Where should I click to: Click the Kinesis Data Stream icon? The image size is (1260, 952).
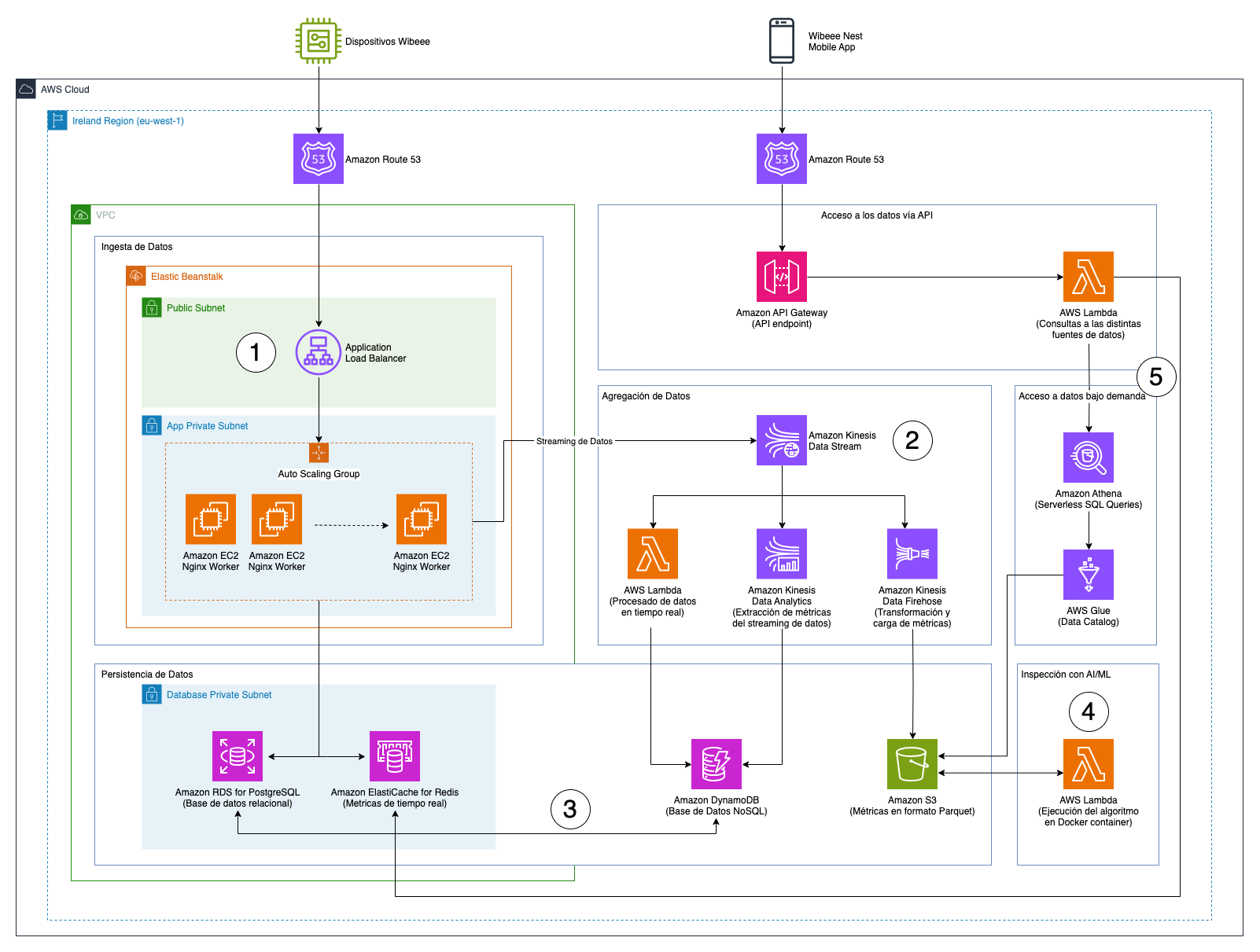[782, 440]
